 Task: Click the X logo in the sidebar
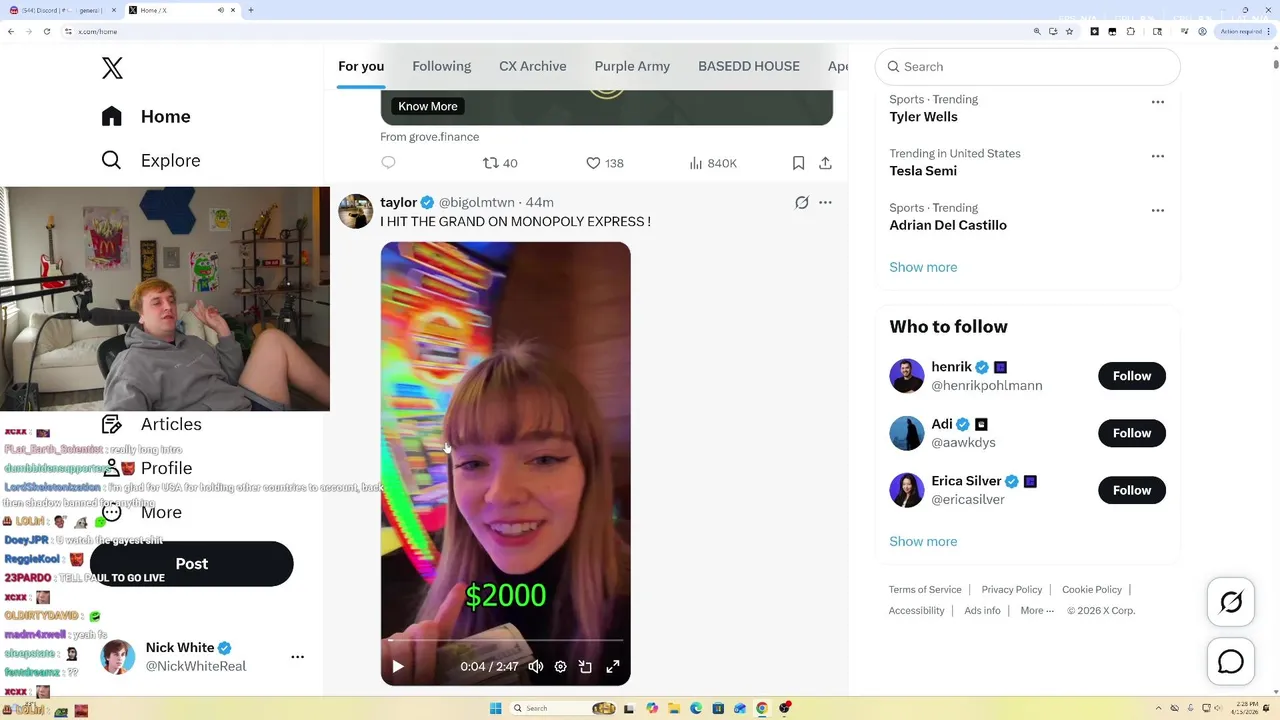pyautogui.click(x=112, y=68)
